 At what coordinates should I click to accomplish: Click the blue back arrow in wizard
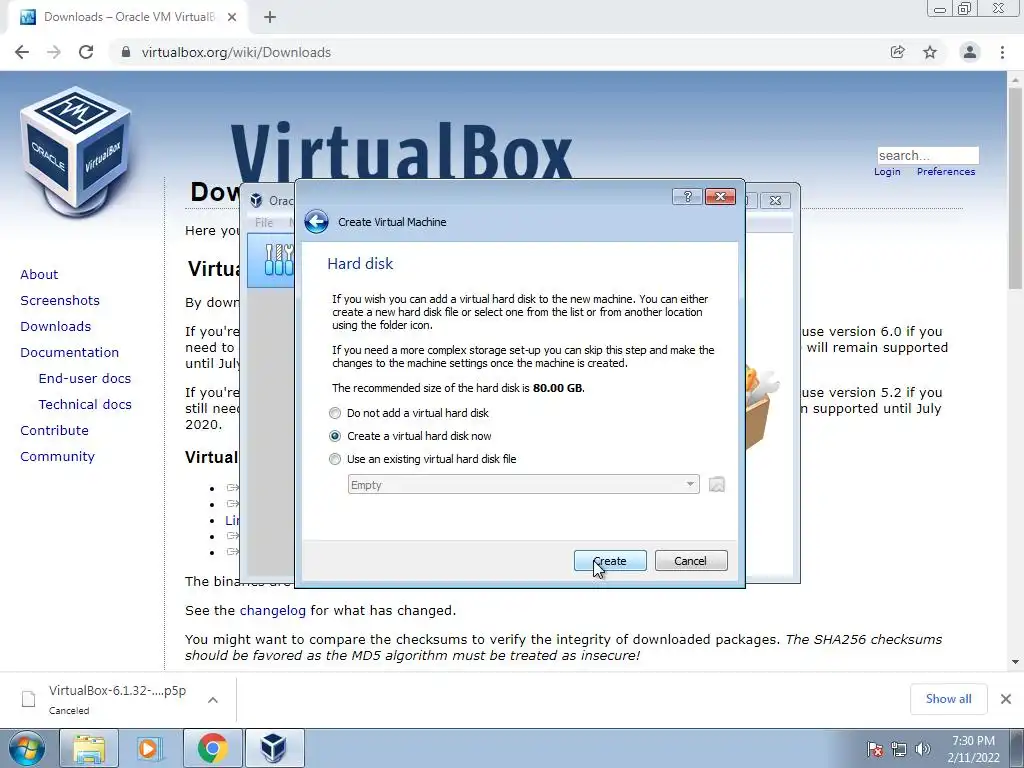coord(316,222)
